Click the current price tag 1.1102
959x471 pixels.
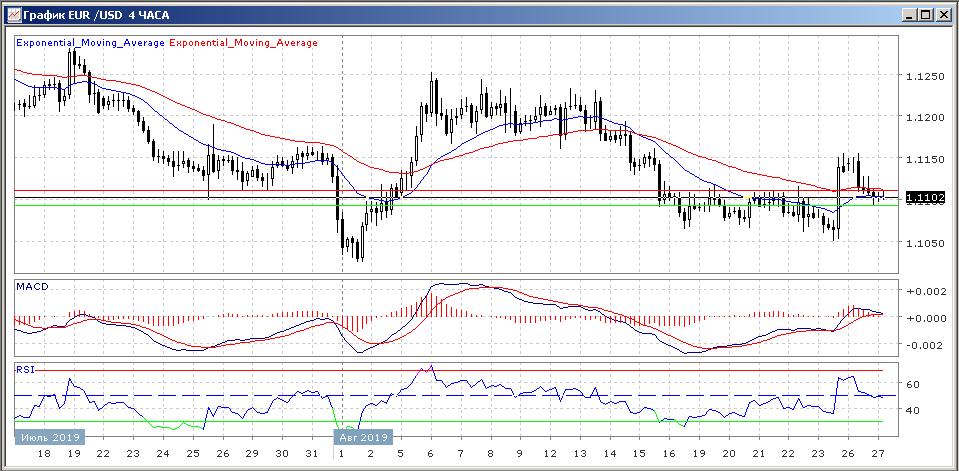click(x=920, y=198)
